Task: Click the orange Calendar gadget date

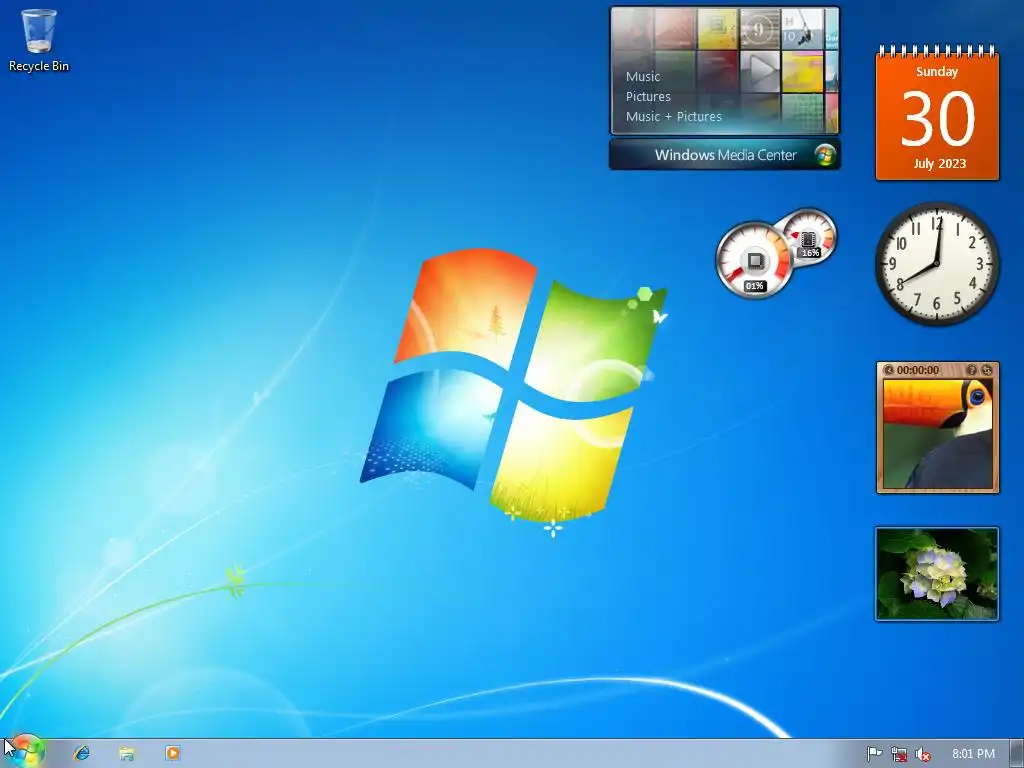Action: tap(937, 116)
